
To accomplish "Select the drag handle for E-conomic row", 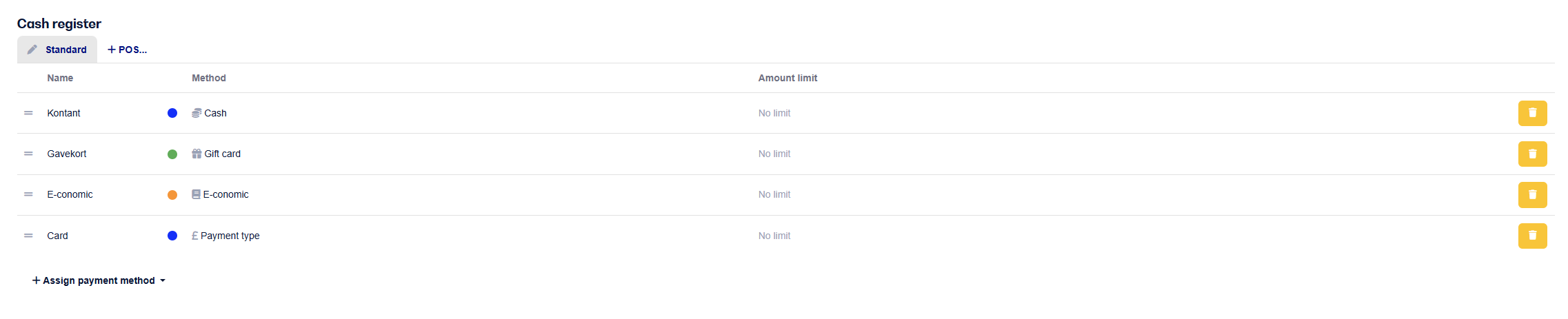I will (28, 194).
